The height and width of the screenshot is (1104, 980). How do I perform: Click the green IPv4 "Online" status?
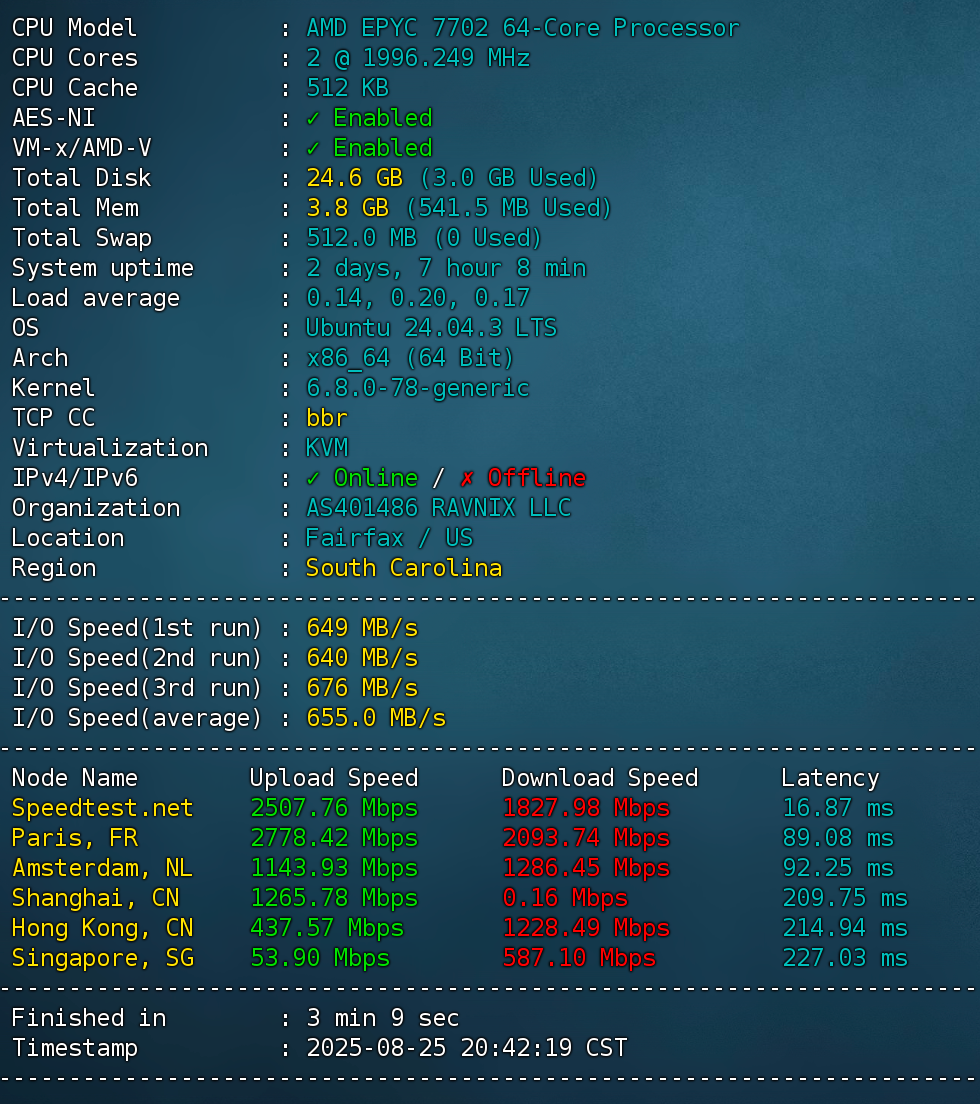click(375, 479)
